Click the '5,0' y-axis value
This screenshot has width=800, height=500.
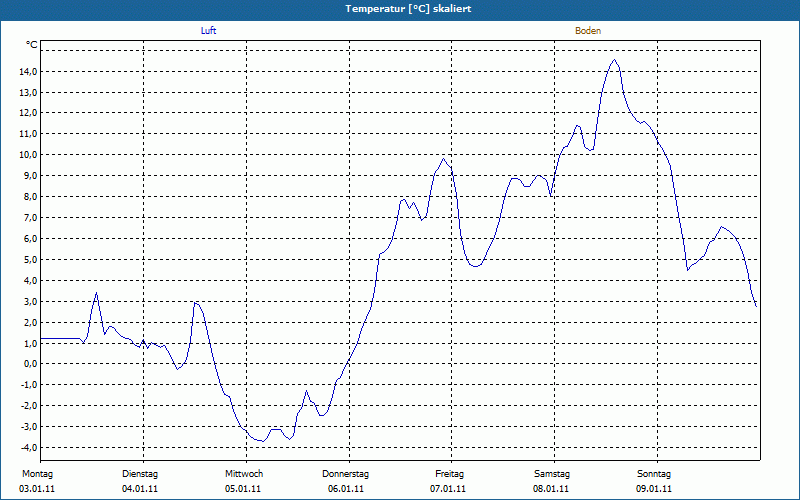(31, 259)
